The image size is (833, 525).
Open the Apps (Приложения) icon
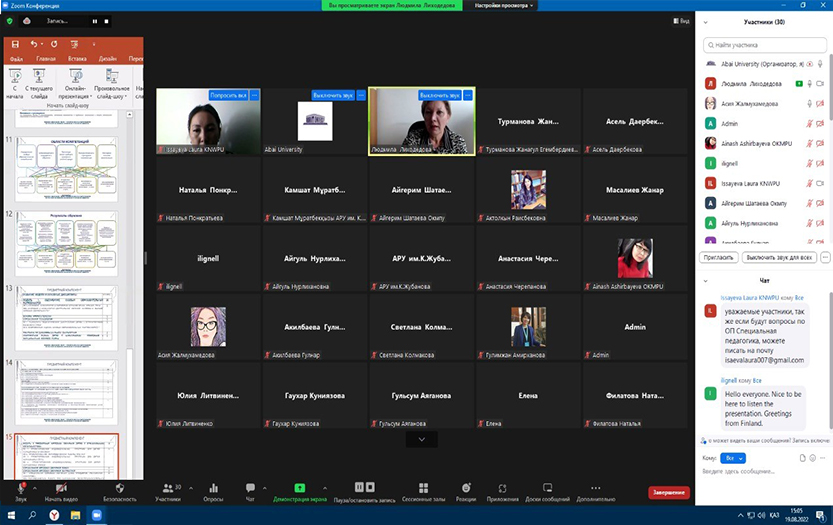tap(502, 487)
